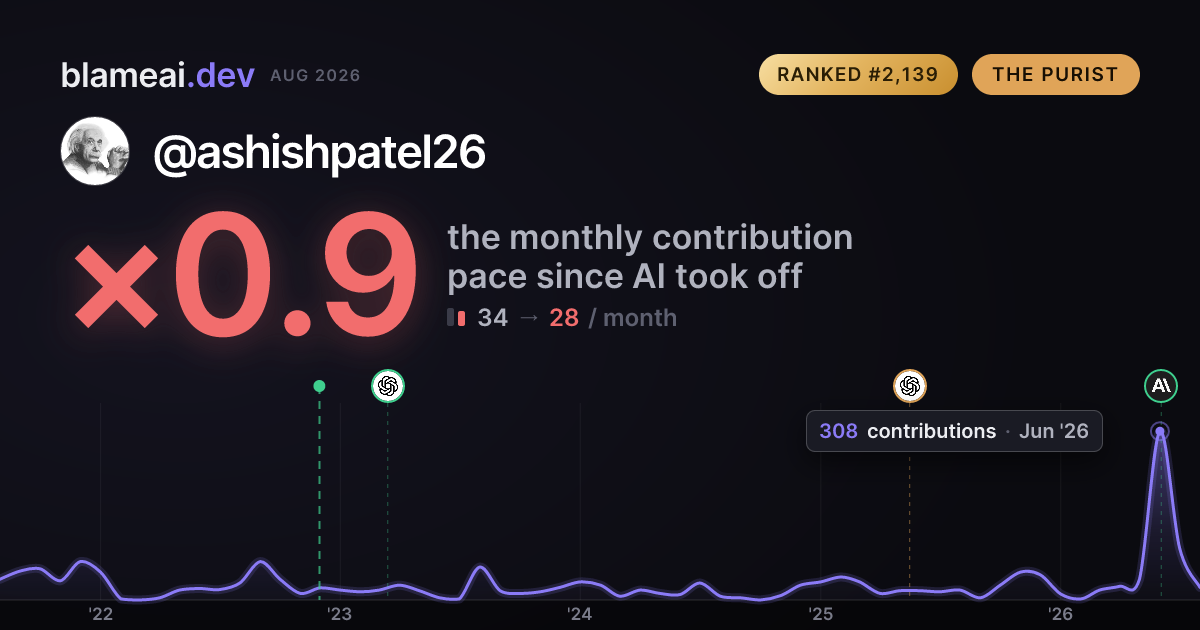Click the orange-ringed OpenAI marker icon

pyautogui.click(x=910, y=386)
